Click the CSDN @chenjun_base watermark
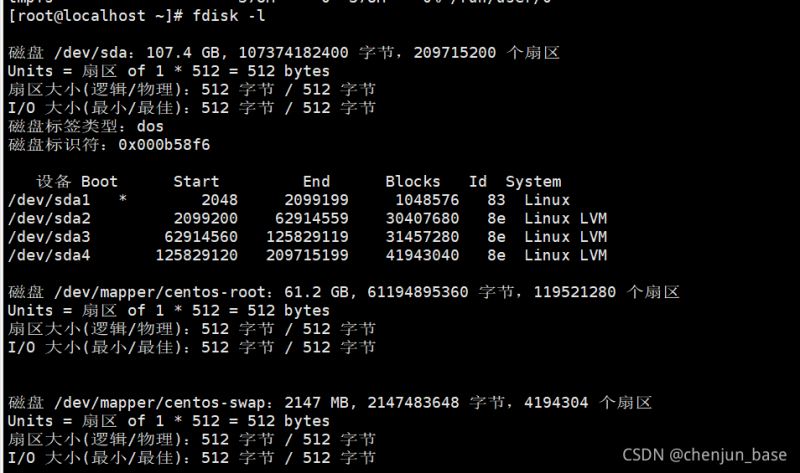Viewport: 800px width, 473px height. pyautogui.click(x=704, y=455)
